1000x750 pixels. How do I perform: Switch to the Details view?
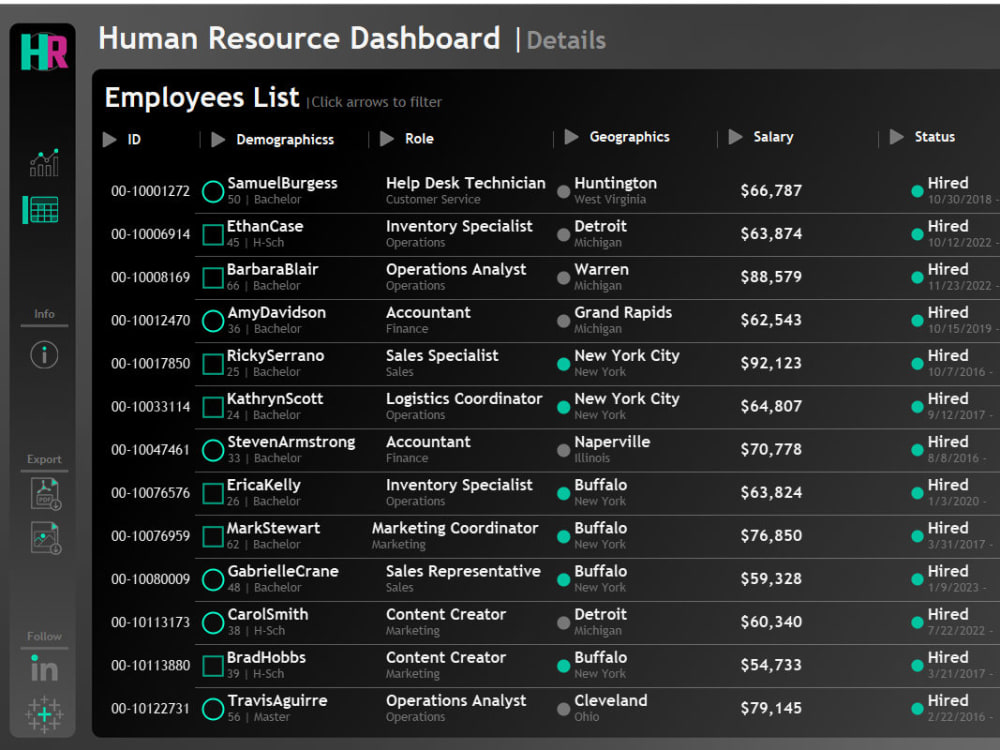click(566, 40)
